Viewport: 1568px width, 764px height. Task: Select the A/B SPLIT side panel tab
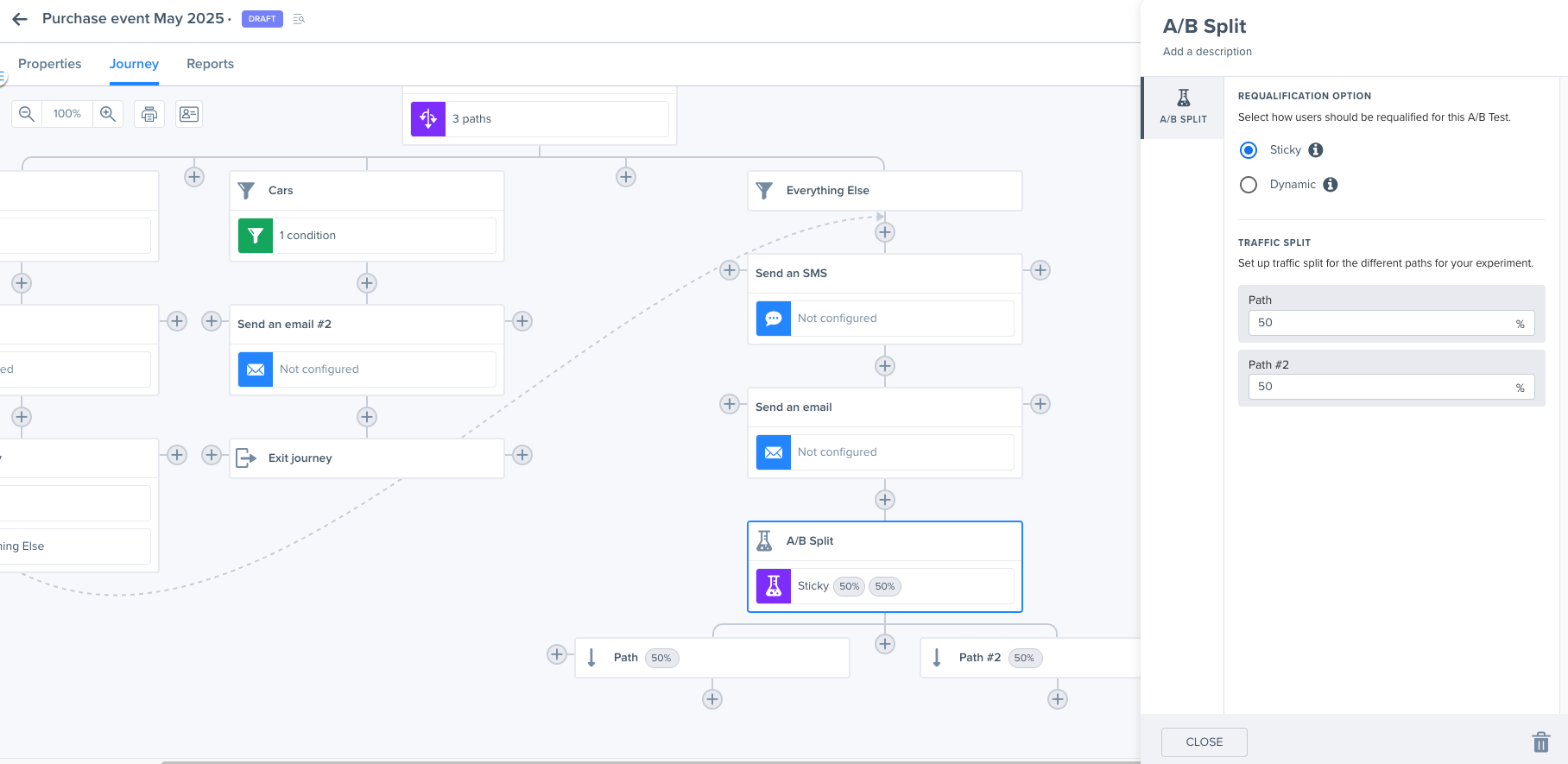coord(1183,107)
